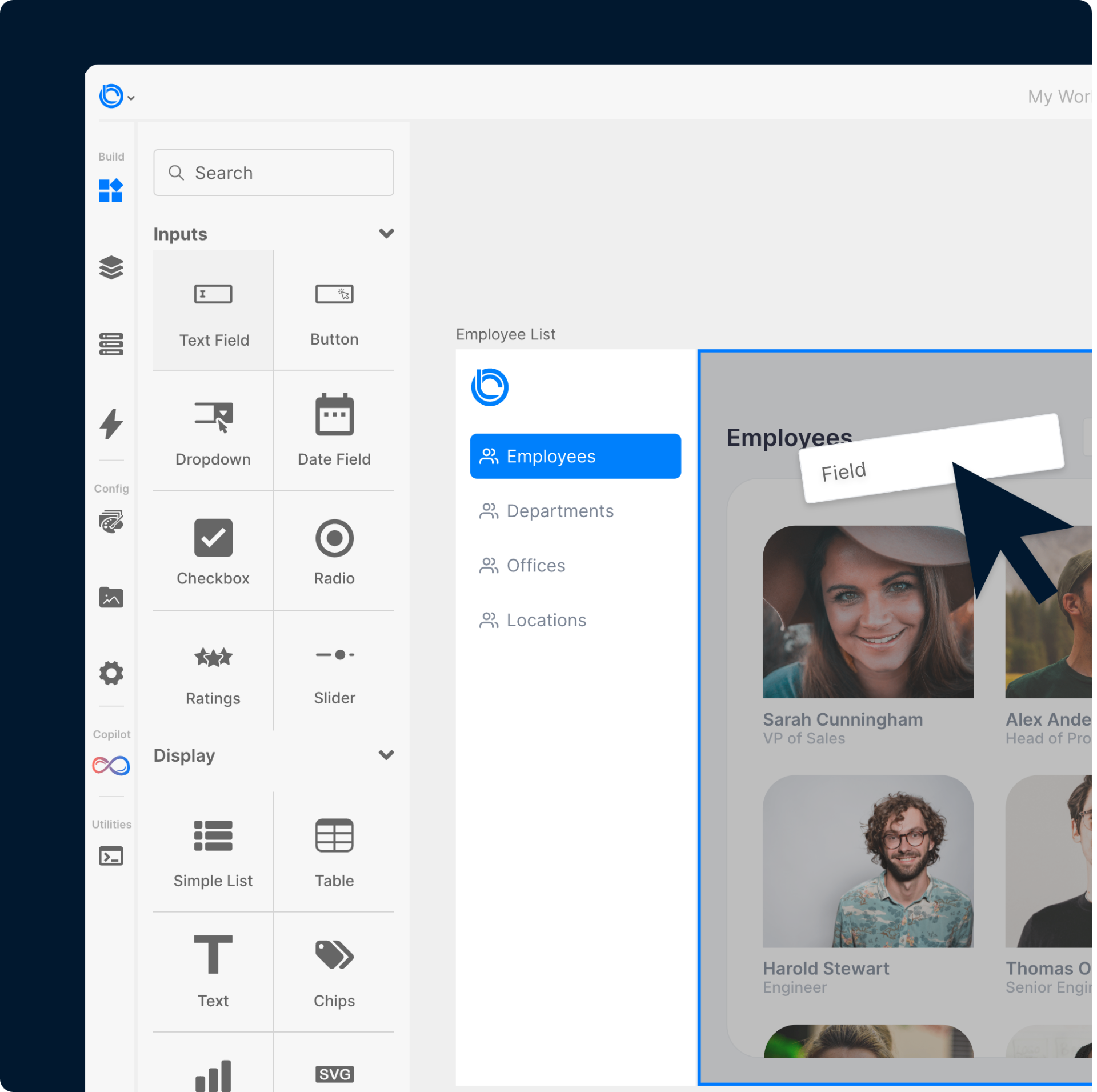Image resolution: width=1097 pixels, height=1092 pixels.
Task: Select Departments in the app navigation
Action: click(x=559, y=511)
